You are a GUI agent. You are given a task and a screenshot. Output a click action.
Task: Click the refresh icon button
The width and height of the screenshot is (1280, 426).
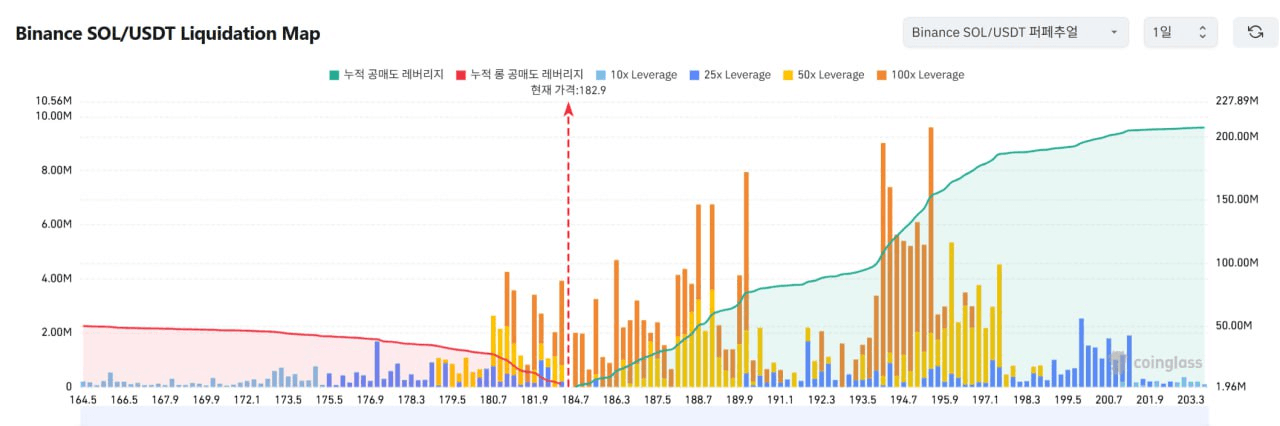[x=1254, y=32]
